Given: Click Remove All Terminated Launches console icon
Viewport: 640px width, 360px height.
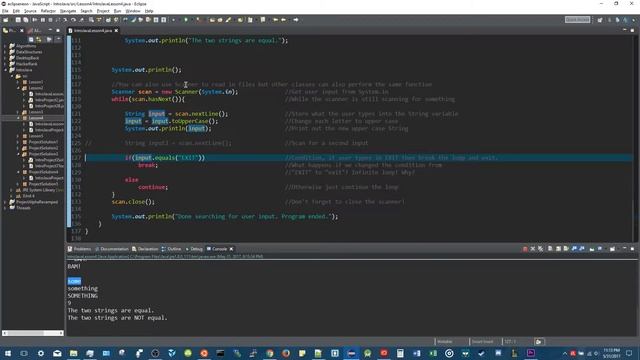Looking at the screenshot, I should [540, 249].
